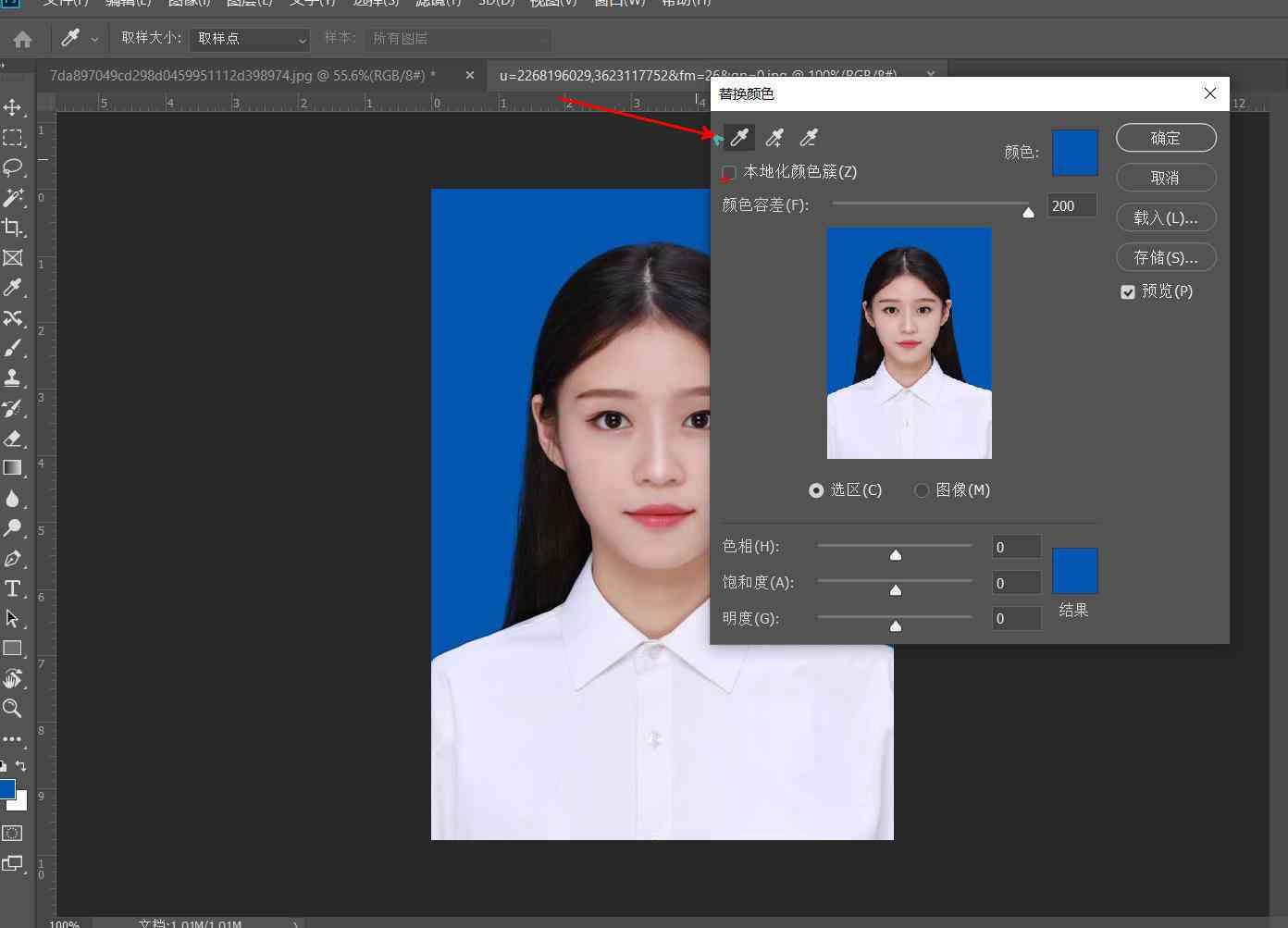Screen dimensions: 1288x928
Task: Expand the status bar document info arrow
Action: point(295,923)
